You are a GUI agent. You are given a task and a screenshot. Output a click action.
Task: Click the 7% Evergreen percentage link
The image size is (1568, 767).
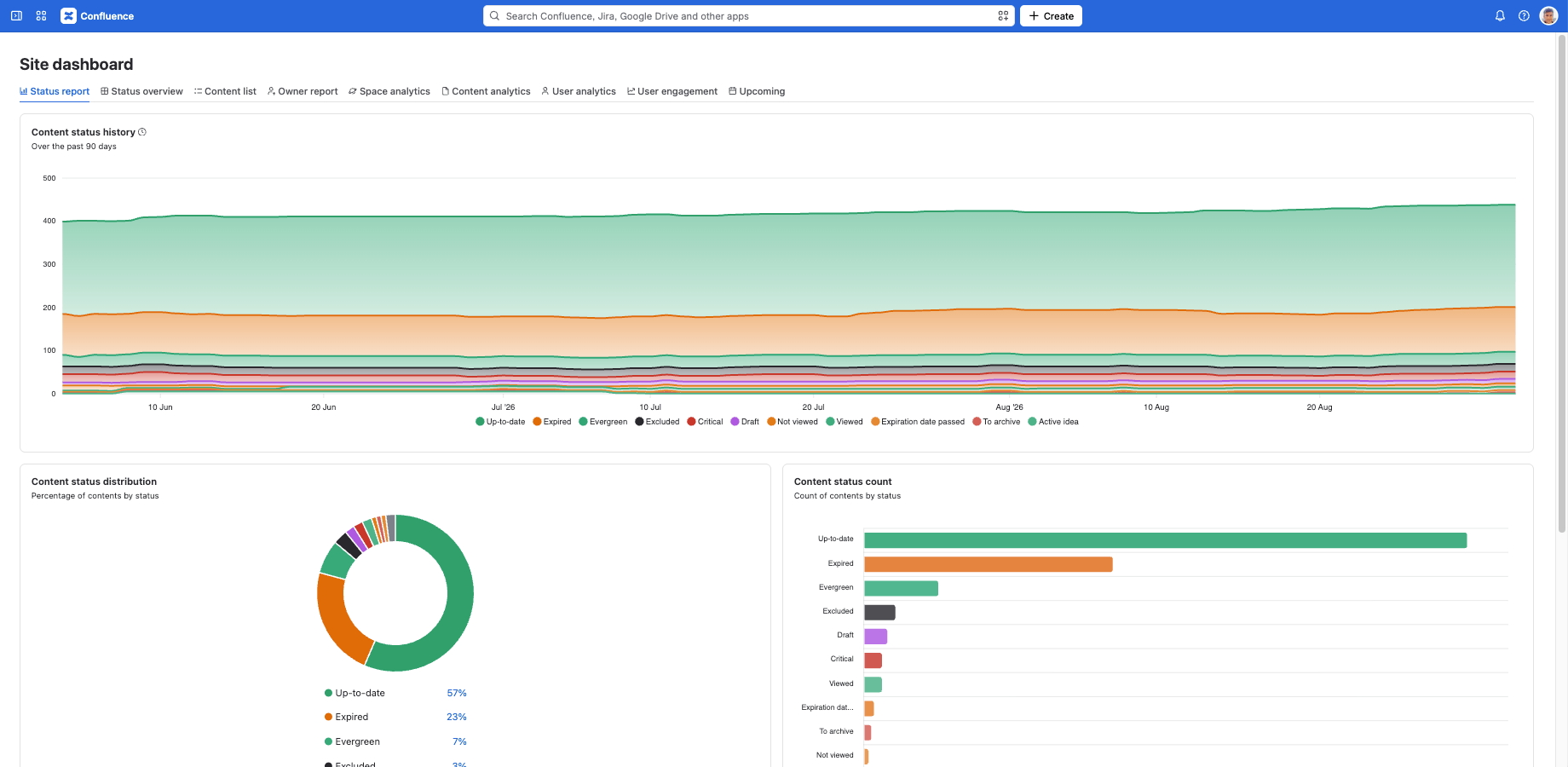point(459,742)
